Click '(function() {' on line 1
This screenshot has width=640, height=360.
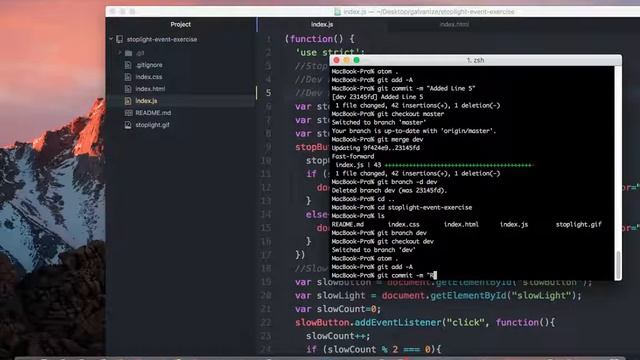point(320,39)
